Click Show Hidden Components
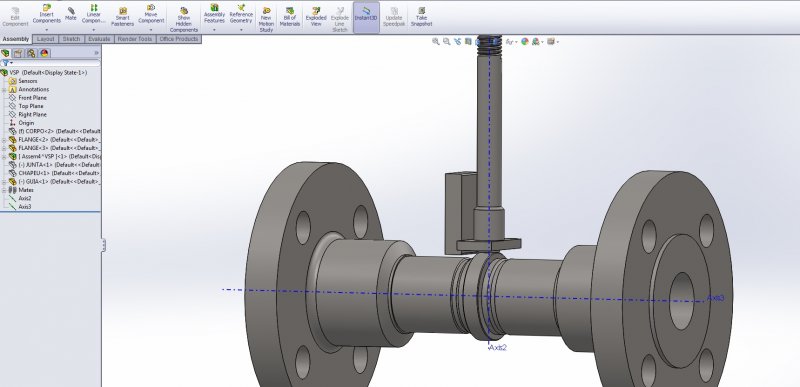 [184, 20]
